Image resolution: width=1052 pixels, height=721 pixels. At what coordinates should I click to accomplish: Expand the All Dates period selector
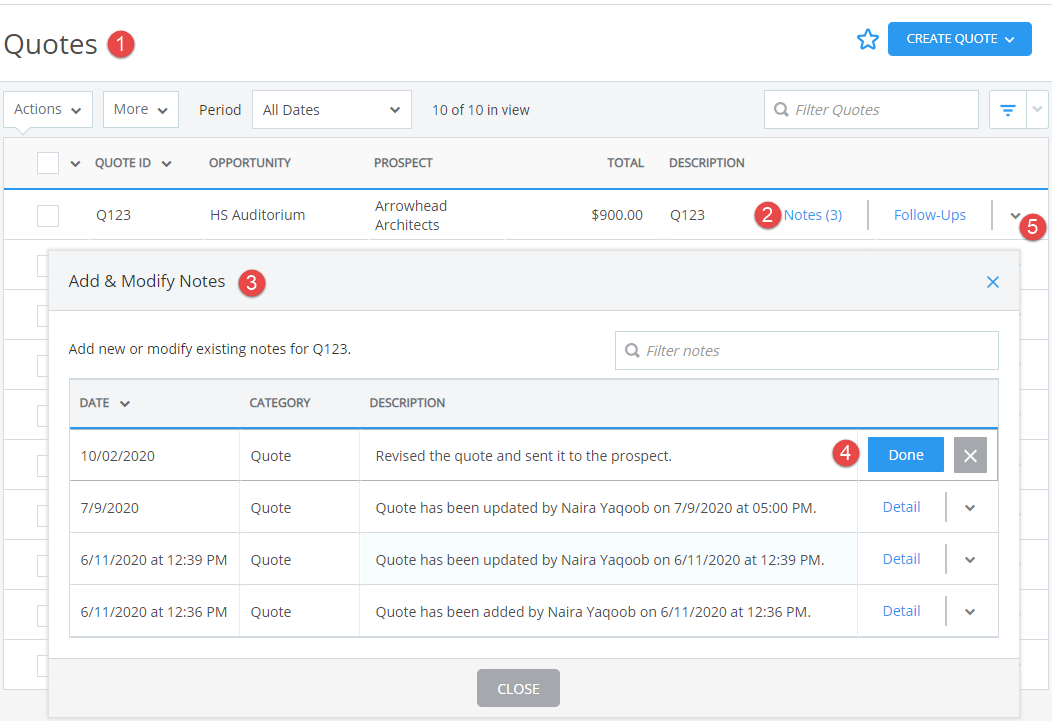click(331, 110)
